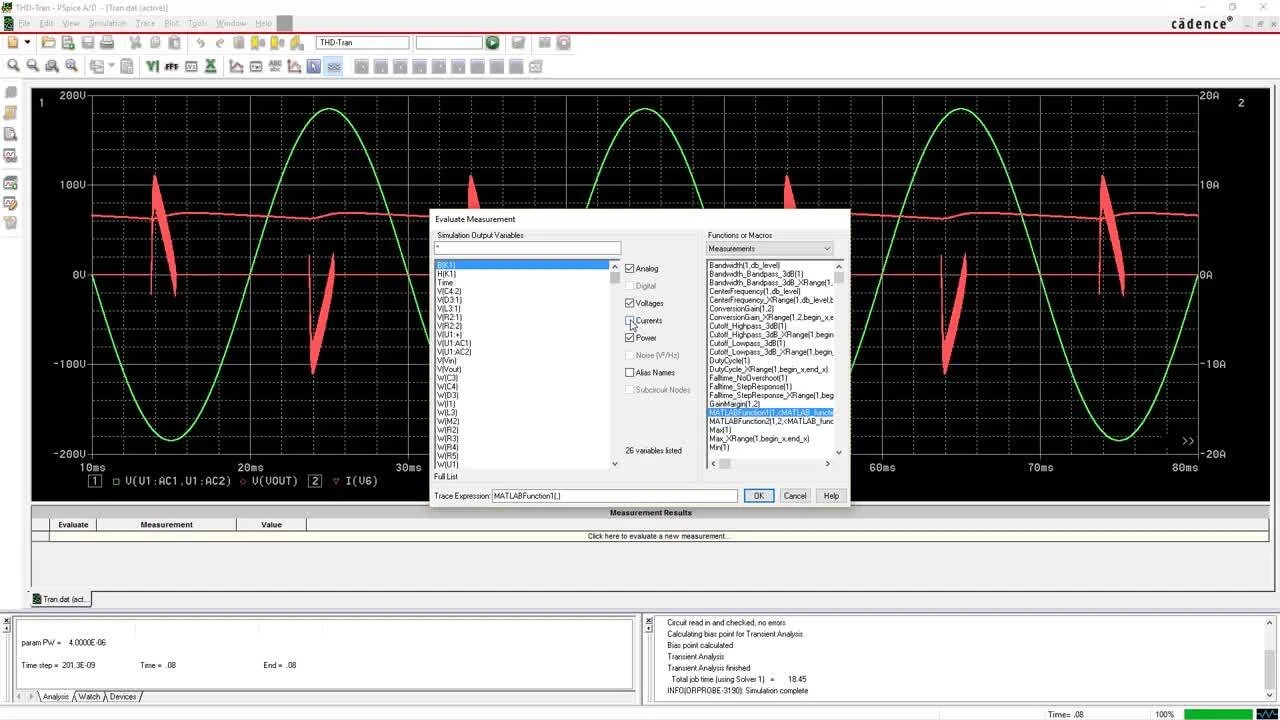Open the File menu
The width and height of the screenshot is (1280, 720).
[x=24, y=23]
